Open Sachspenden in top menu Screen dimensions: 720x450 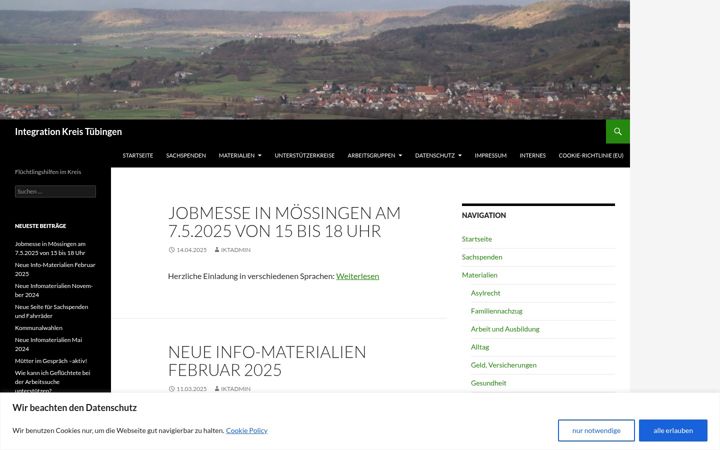[186, 156]
